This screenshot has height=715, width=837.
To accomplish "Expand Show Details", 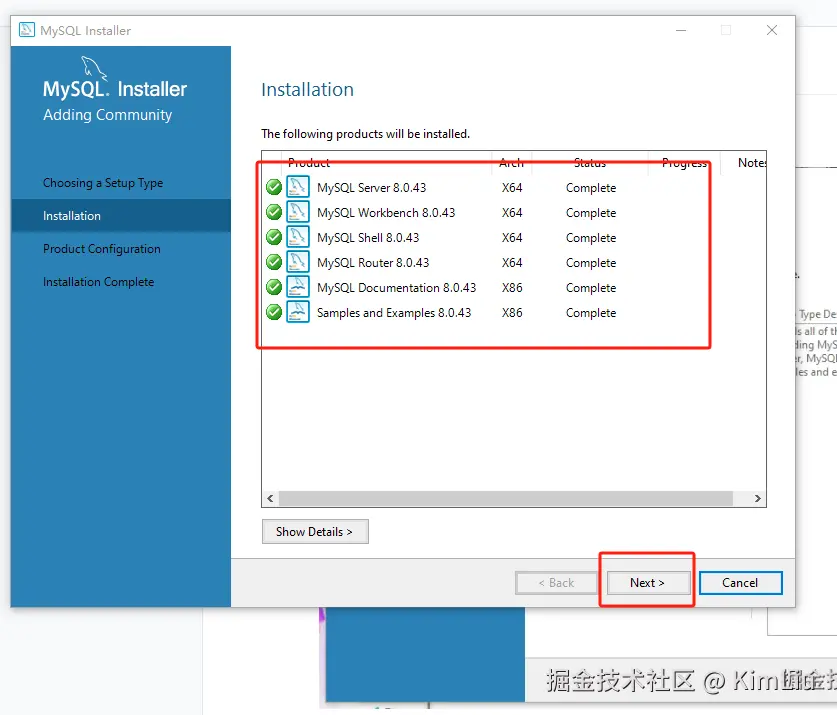I will pos(315,532).
